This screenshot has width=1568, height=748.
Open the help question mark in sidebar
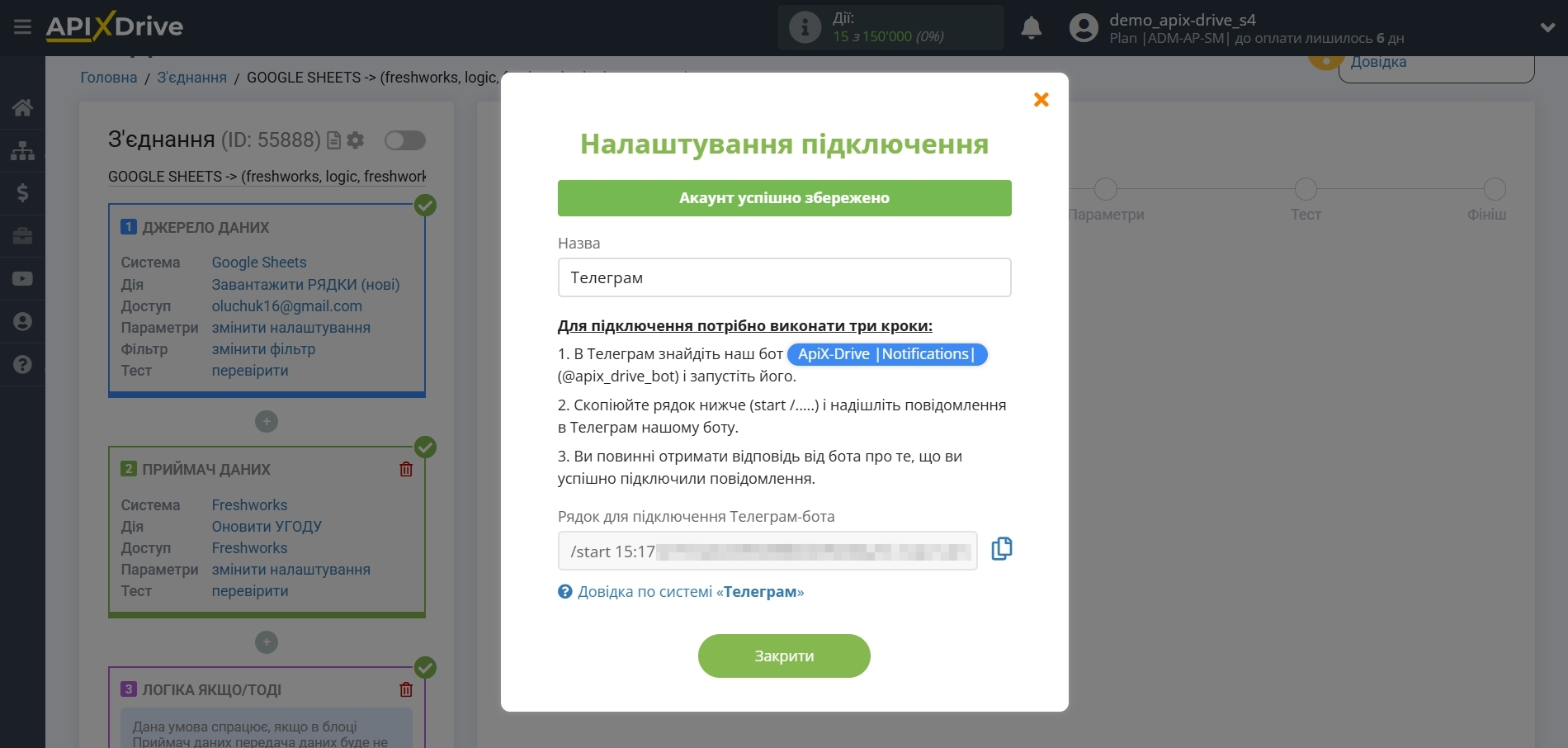(22, 365)
